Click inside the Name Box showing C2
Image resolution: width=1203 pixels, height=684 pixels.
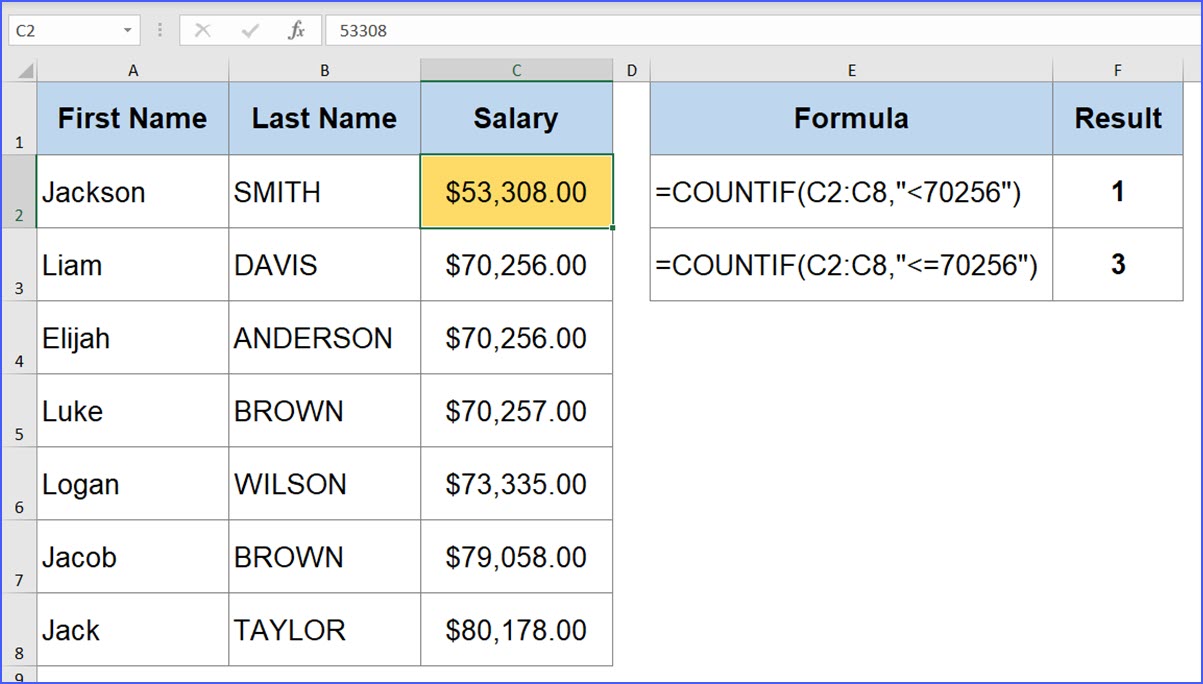click(x=60, y=30)
